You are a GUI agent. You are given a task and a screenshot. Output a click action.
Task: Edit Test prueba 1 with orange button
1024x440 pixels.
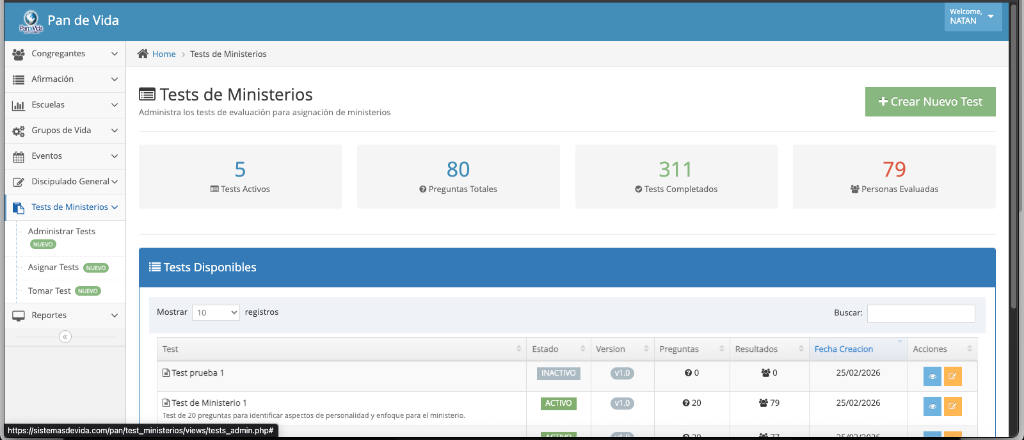(x=953, y=376)
